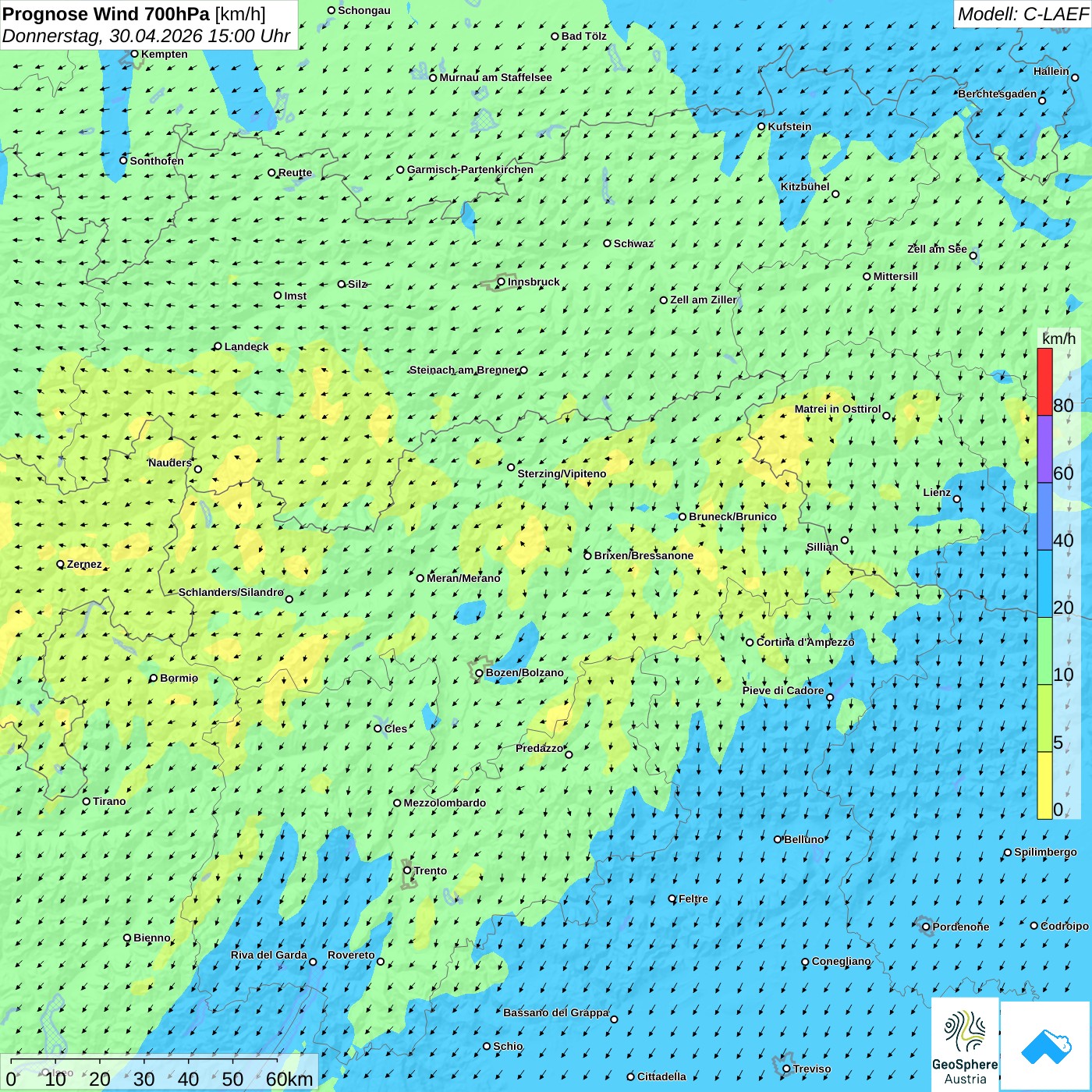Click the Kempten city label

pyautogui.click(x=164, y=54)
